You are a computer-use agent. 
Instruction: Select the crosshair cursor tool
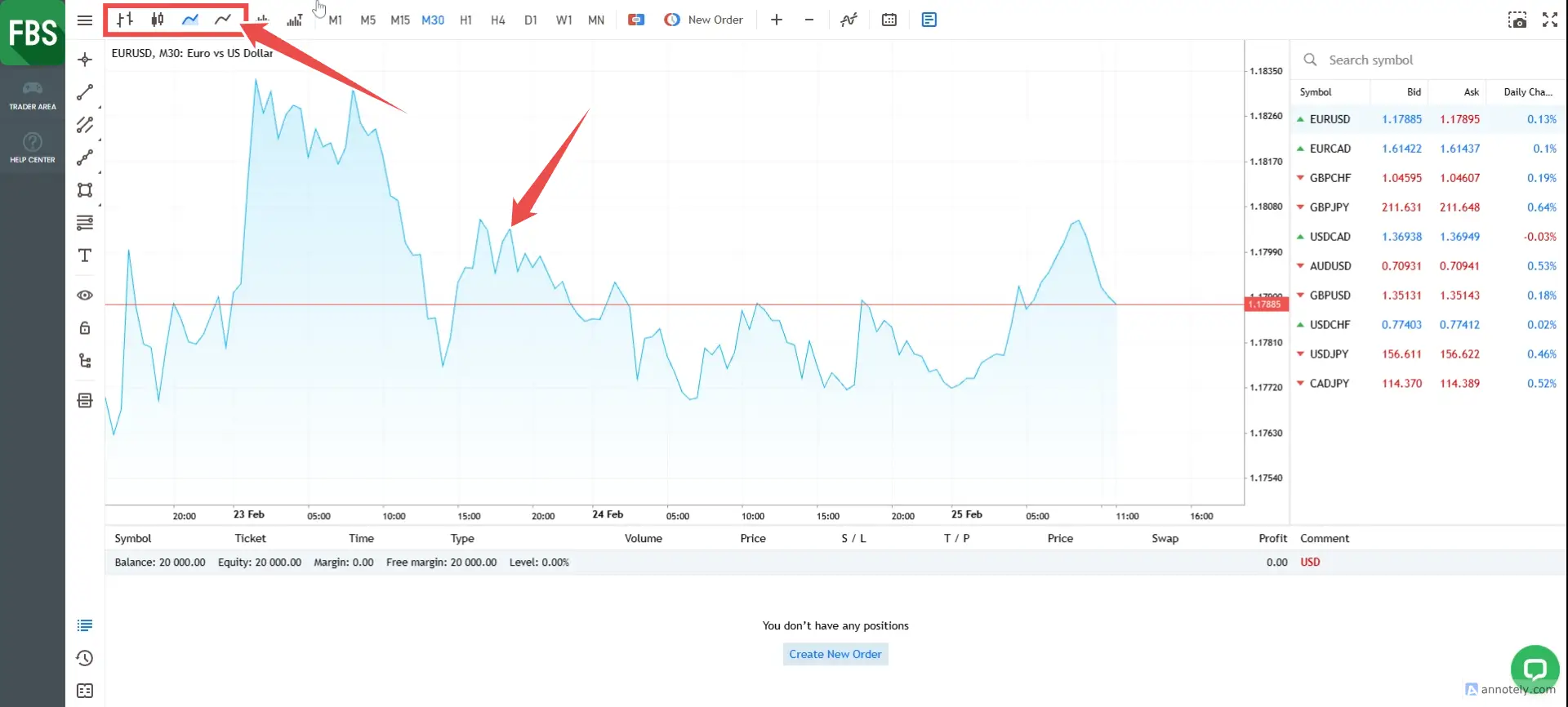click(x=85, y=60)
